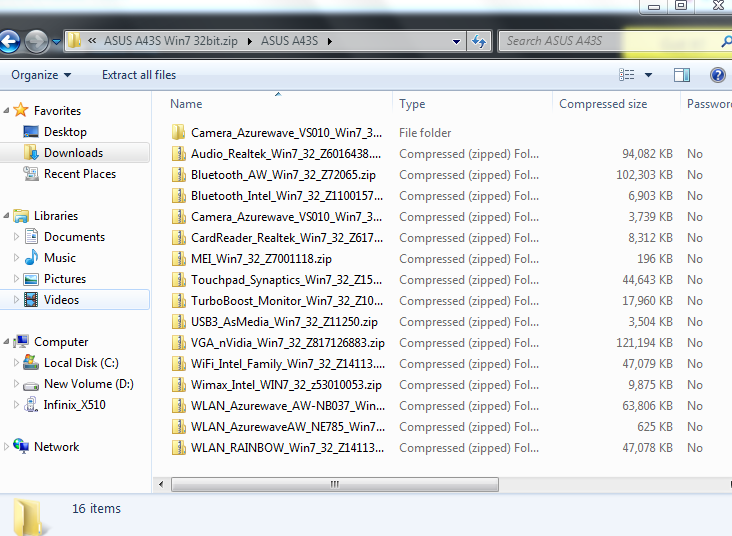Open New Volume (D:)
Image resolution: width=732 pixels, height=536 pixels.
click(89, 384)
